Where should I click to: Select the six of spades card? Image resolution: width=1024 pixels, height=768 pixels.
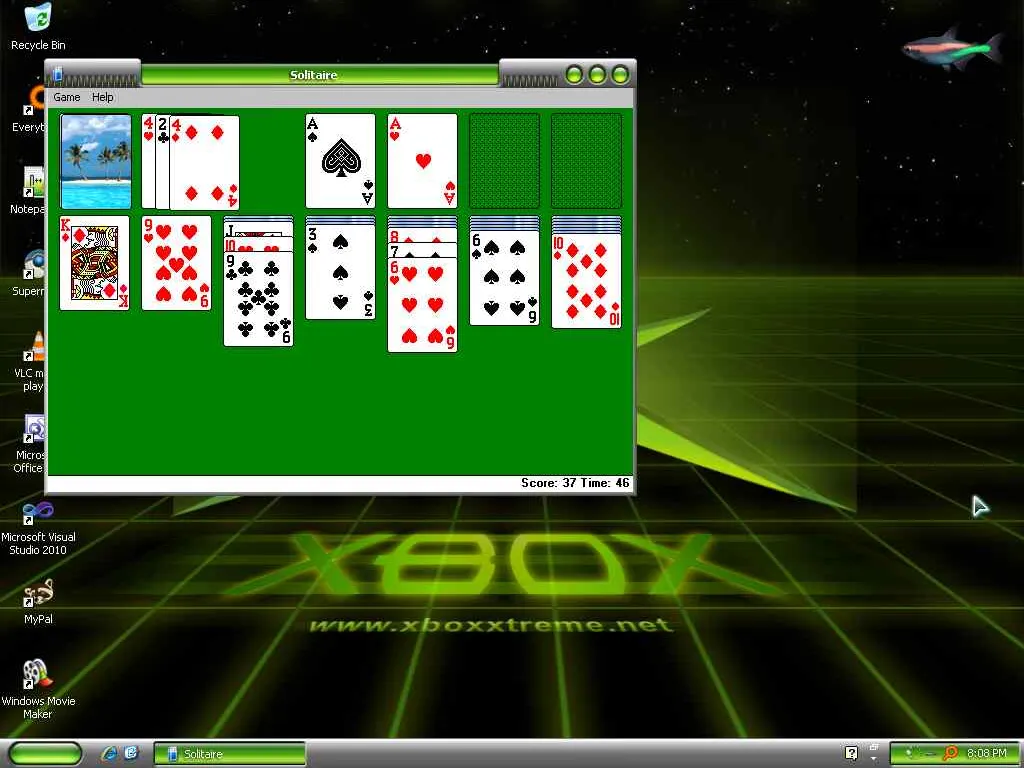coord(505,278)
